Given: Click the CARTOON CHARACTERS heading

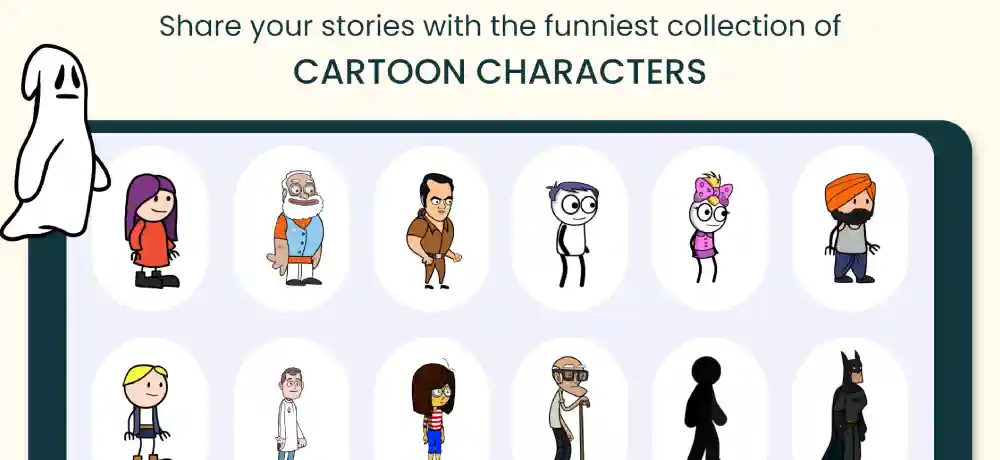Looking at the screenshot, I should [x=499, y=71].
